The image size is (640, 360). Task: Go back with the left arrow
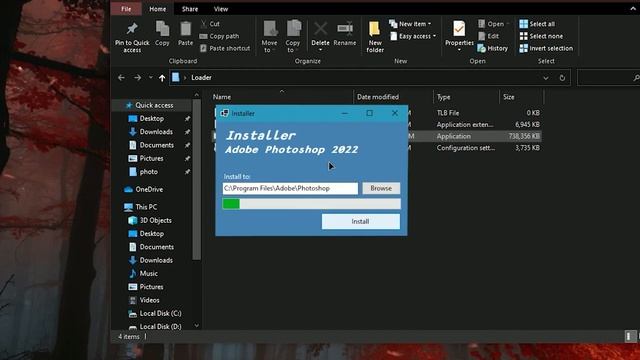[121, 78]
